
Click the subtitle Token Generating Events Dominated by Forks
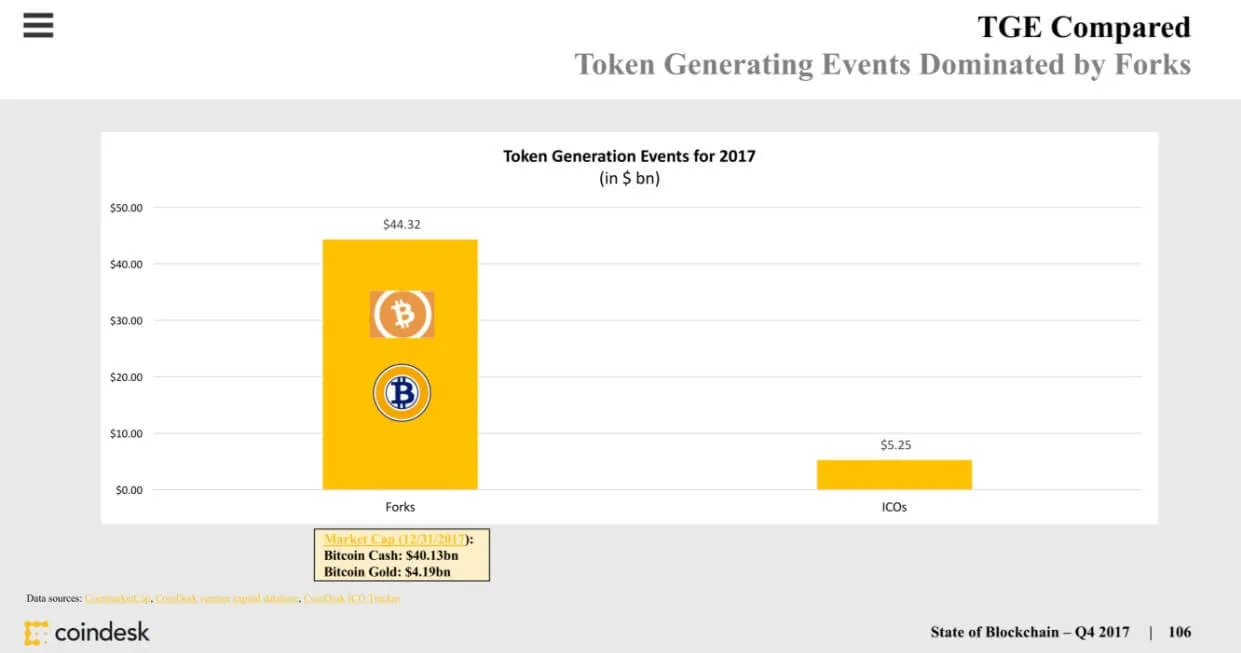point(882,65)
